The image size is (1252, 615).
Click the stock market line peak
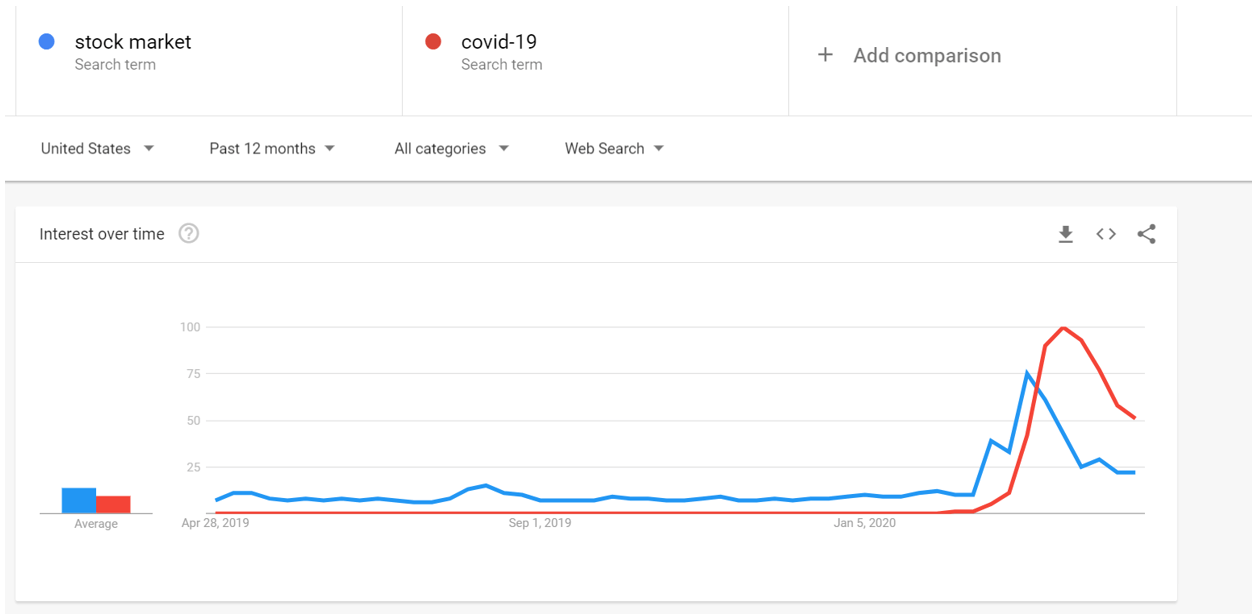1027,373
